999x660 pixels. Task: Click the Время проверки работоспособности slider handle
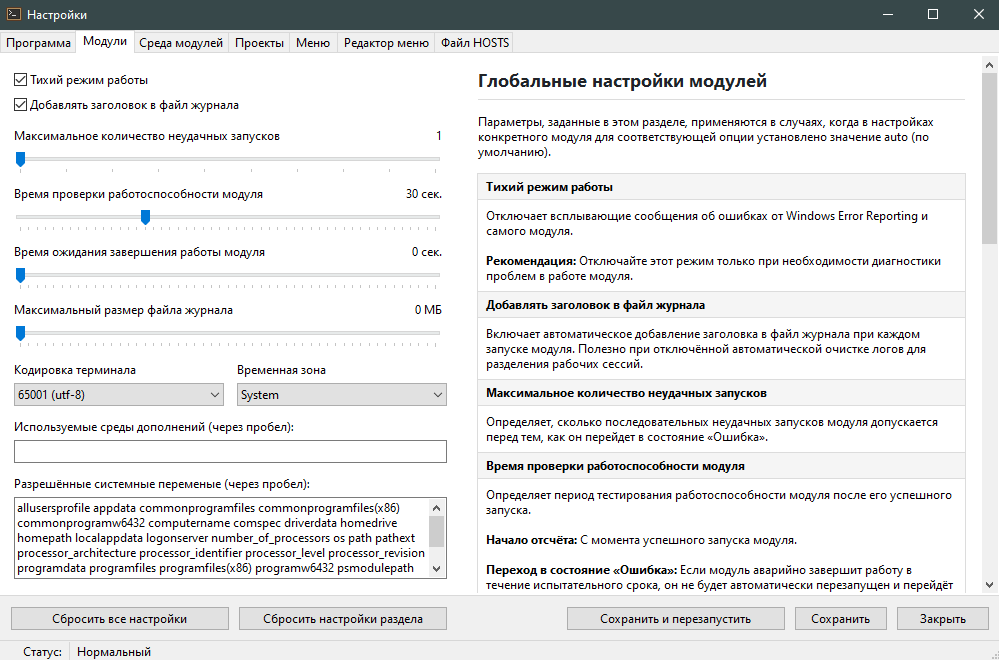pos(146,216)
